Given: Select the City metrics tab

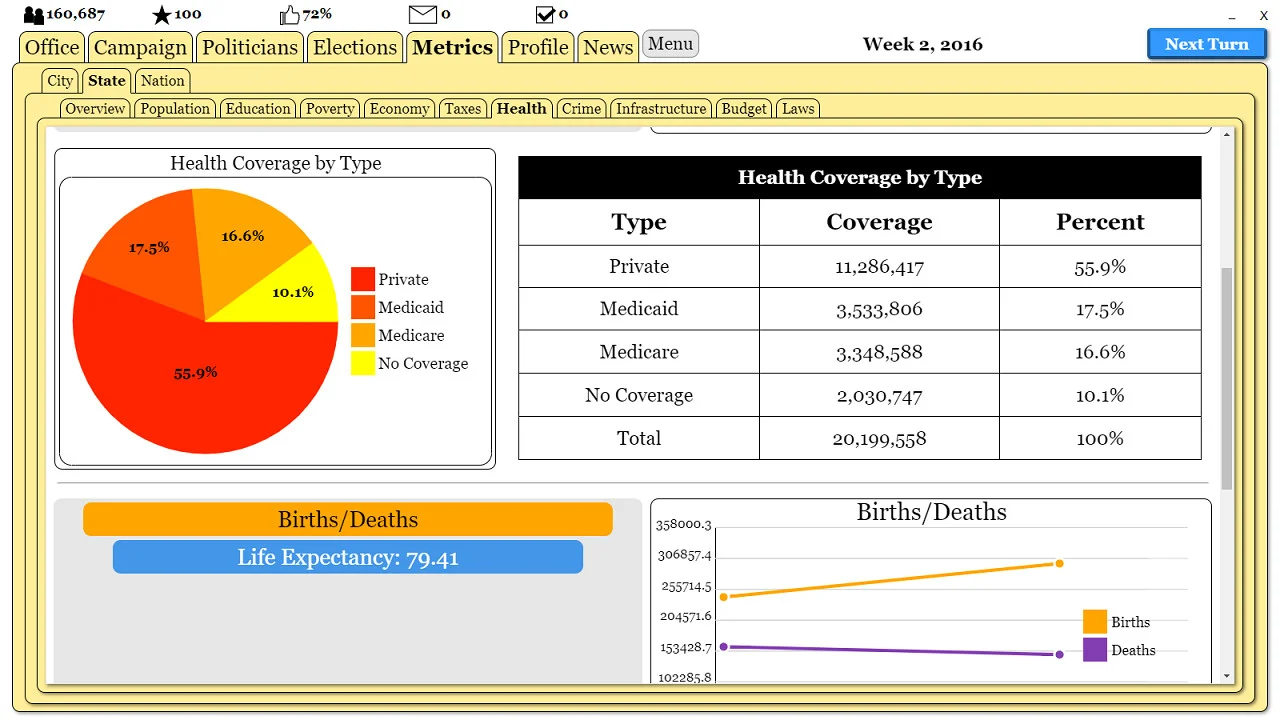Looking at the screenshot, I should click(59, 80).
